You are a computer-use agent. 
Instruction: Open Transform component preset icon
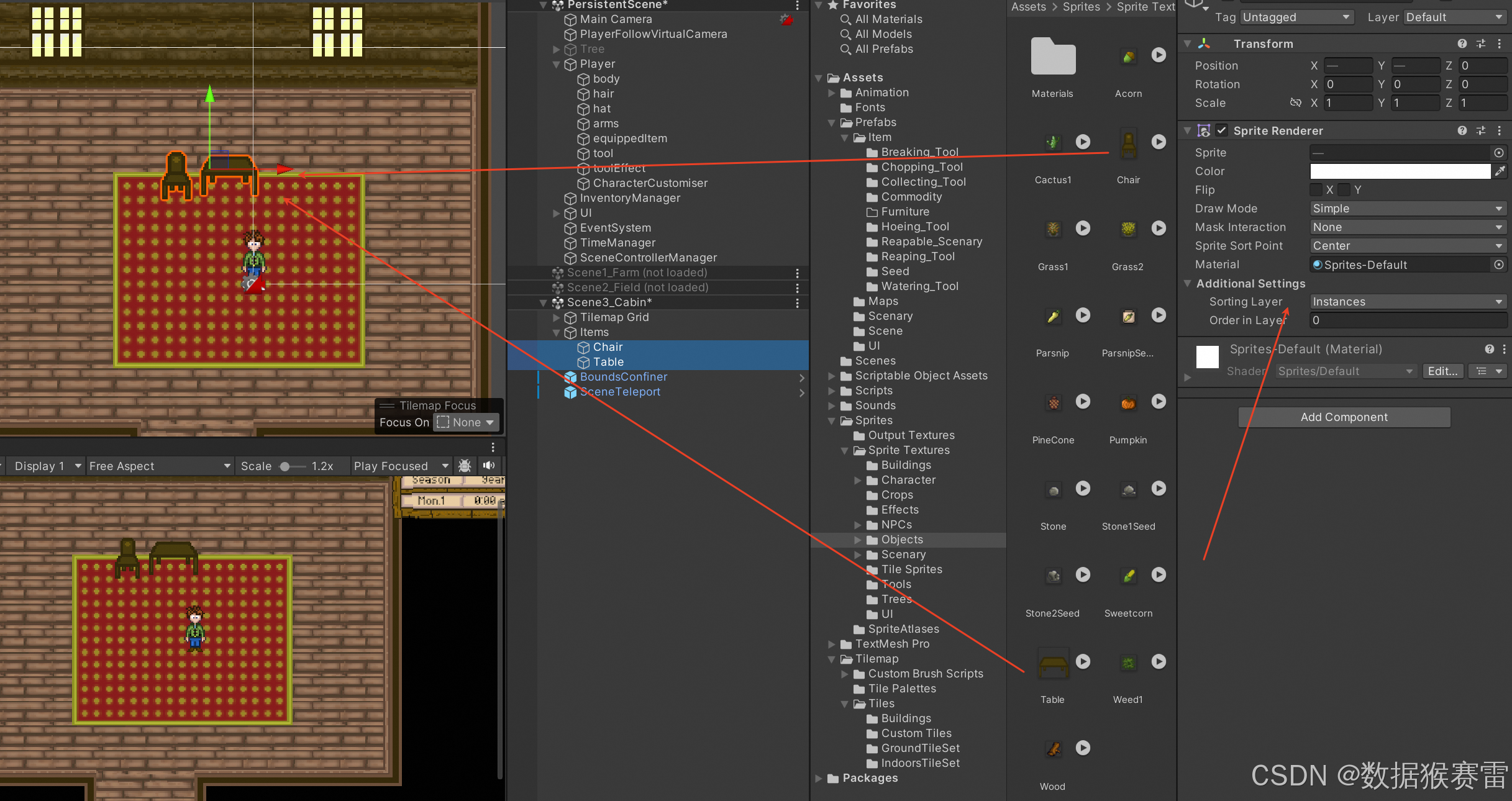coord(1481,43)
